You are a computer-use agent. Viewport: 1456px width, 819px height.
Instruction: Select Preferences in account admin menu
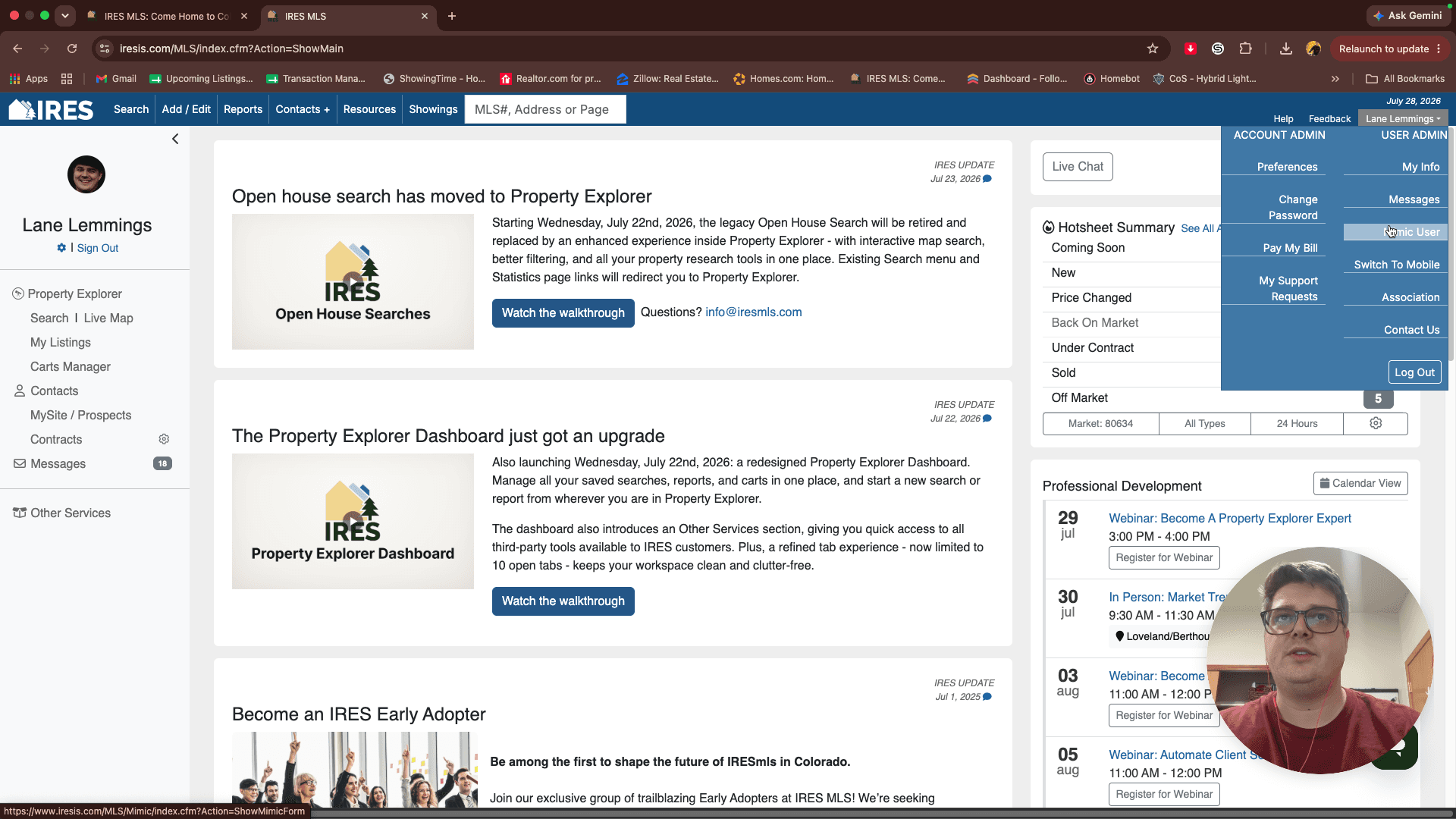[1287, 167]
